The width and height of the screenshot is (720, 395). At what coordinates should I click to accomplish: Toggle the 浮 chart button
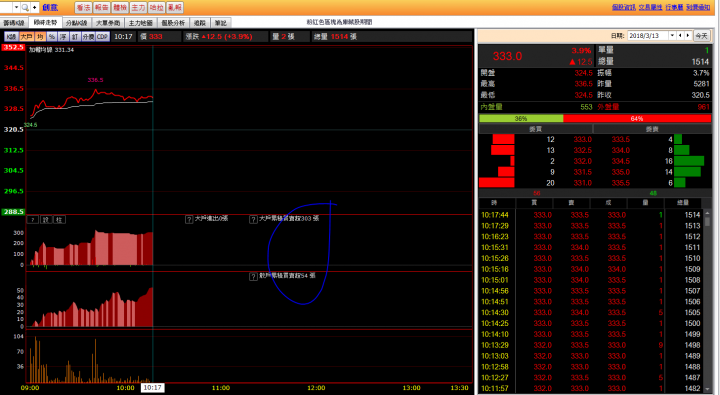click(63, 36)
